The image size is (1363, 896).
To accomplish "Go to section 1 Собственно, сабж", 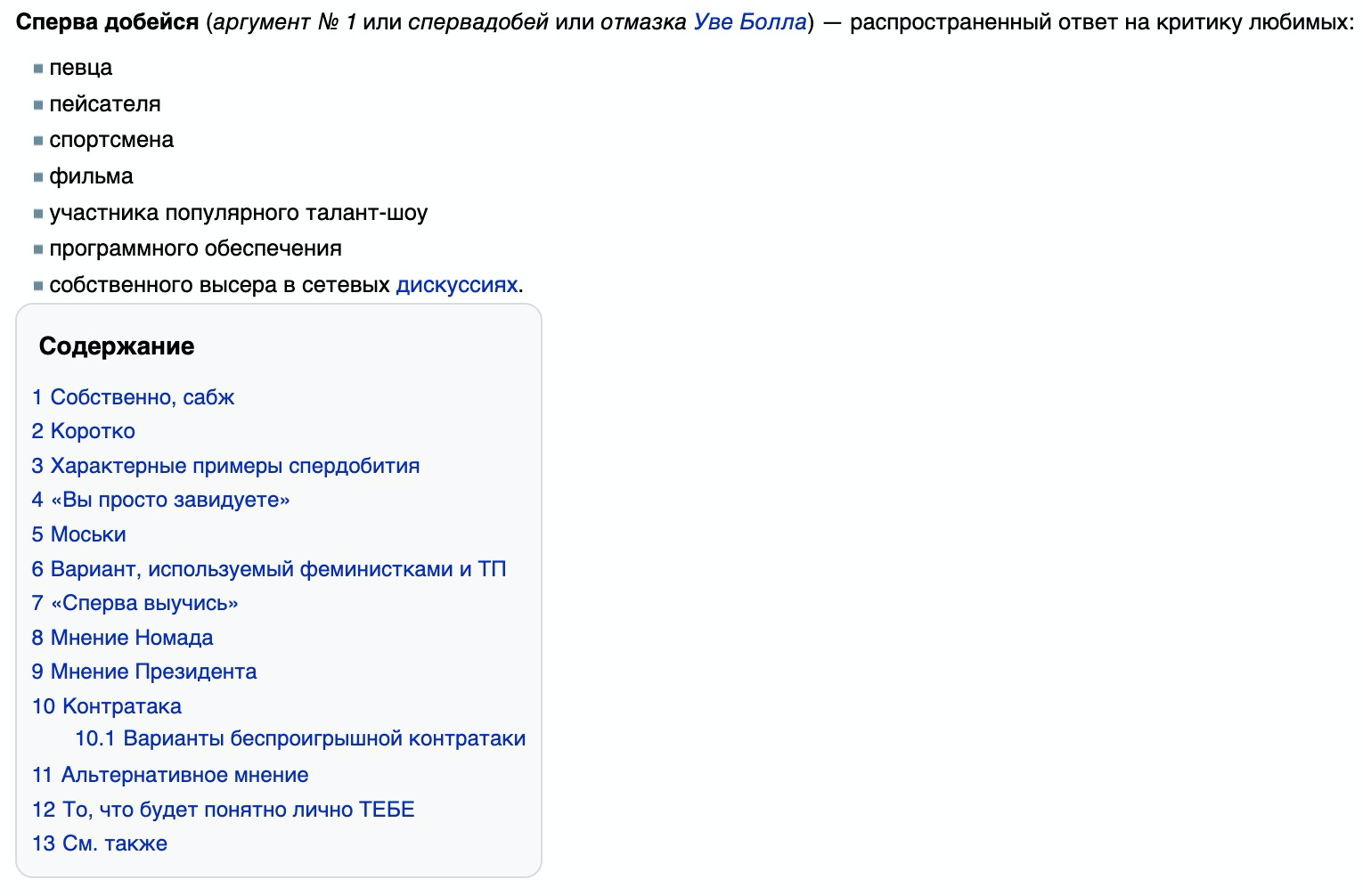I will pyautogui.click(x=134, y=397).
